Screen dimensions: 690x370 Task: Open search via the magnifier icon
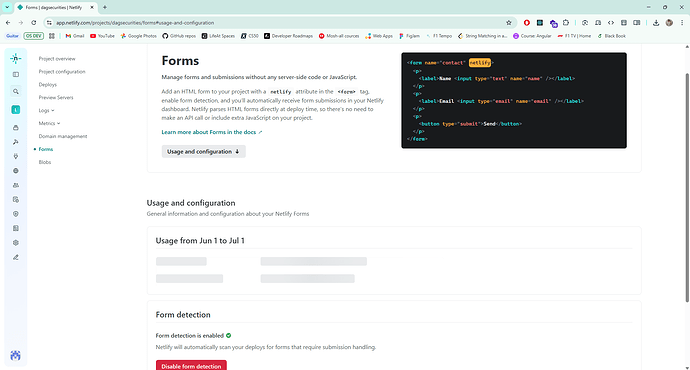click(16, 92)
